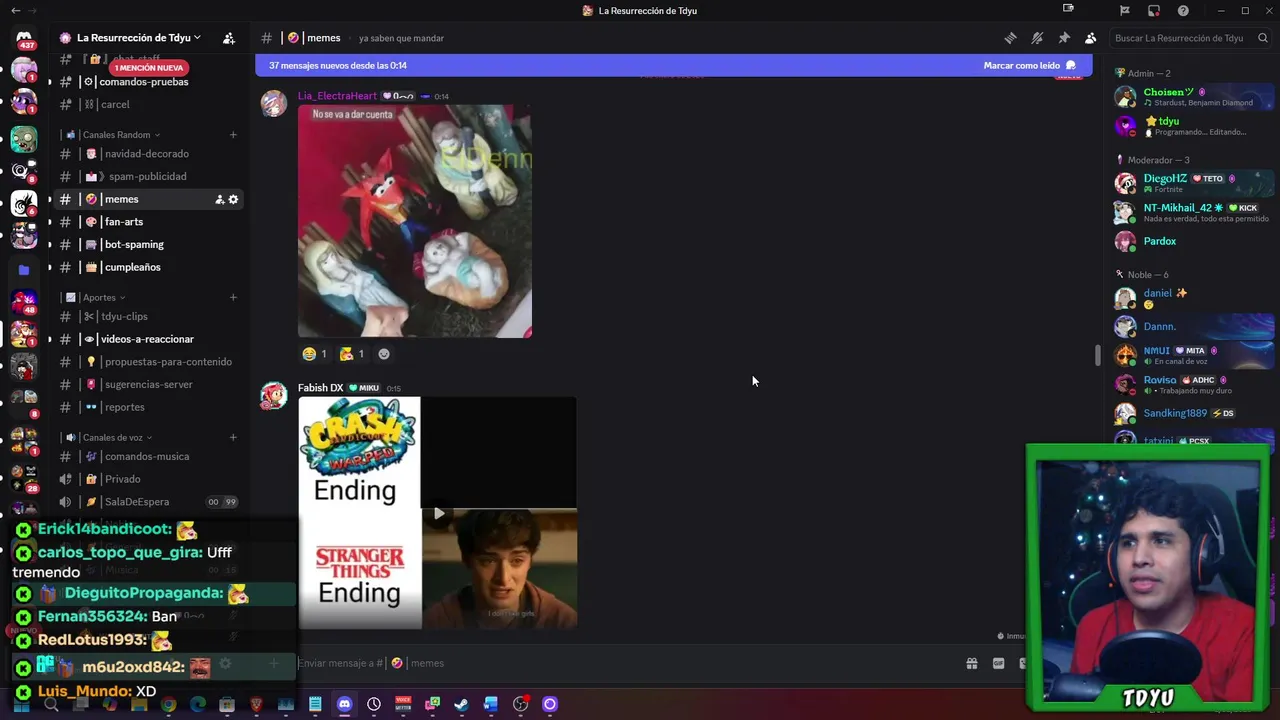Open the quests flag icon in title bar
The width and height of the screenshot is (1280, 720).
coord(1125,10)
